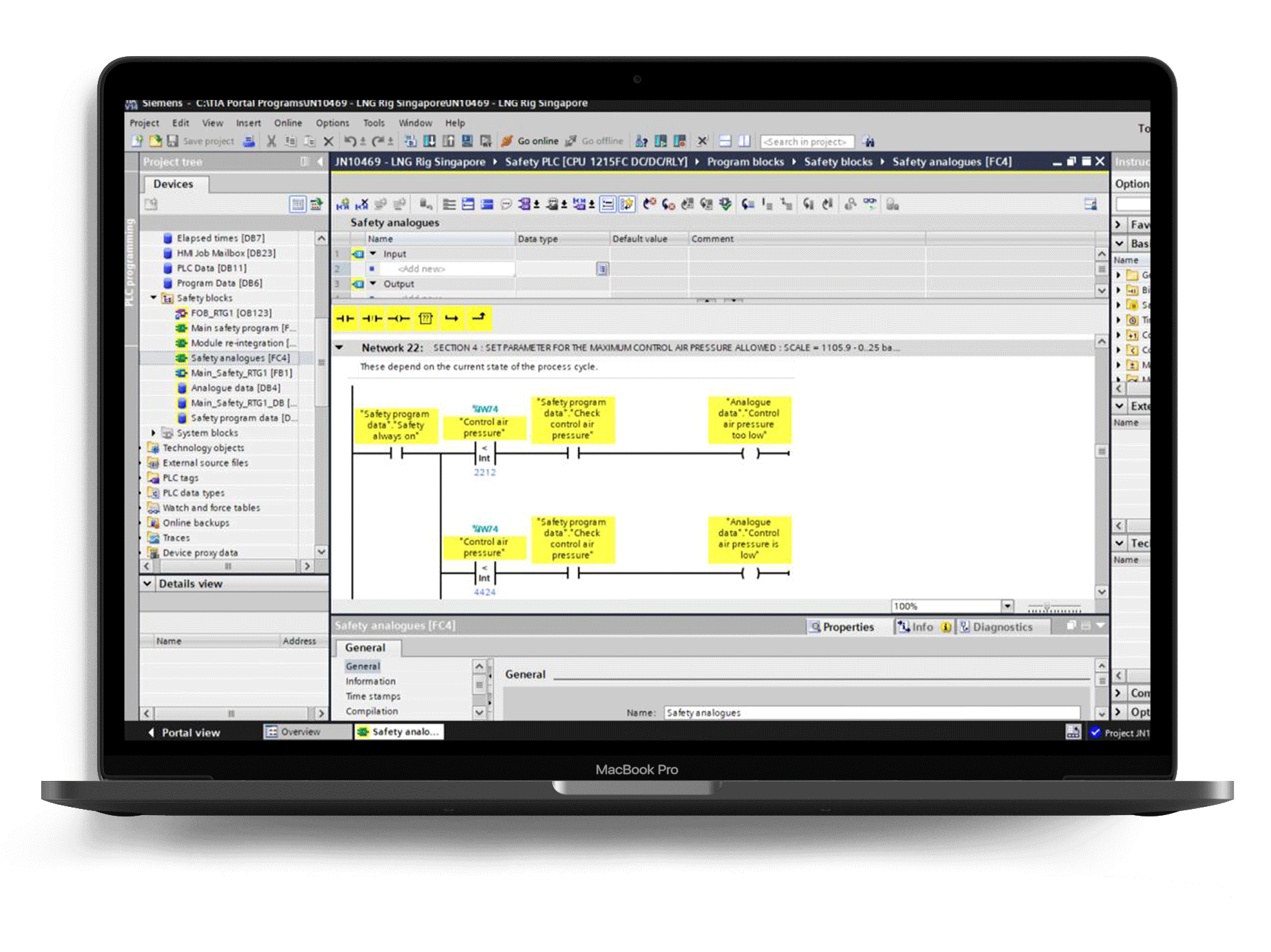Click Go offline

click(594, 141)
